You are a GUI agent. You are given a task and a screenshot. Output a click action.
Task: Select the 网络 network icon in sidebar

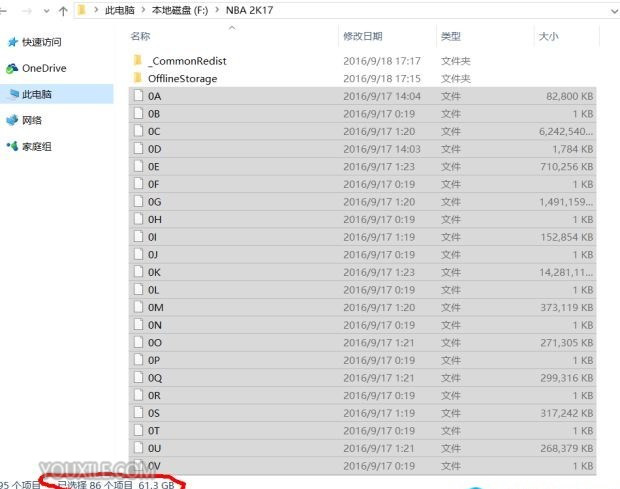tap(12, 120)
